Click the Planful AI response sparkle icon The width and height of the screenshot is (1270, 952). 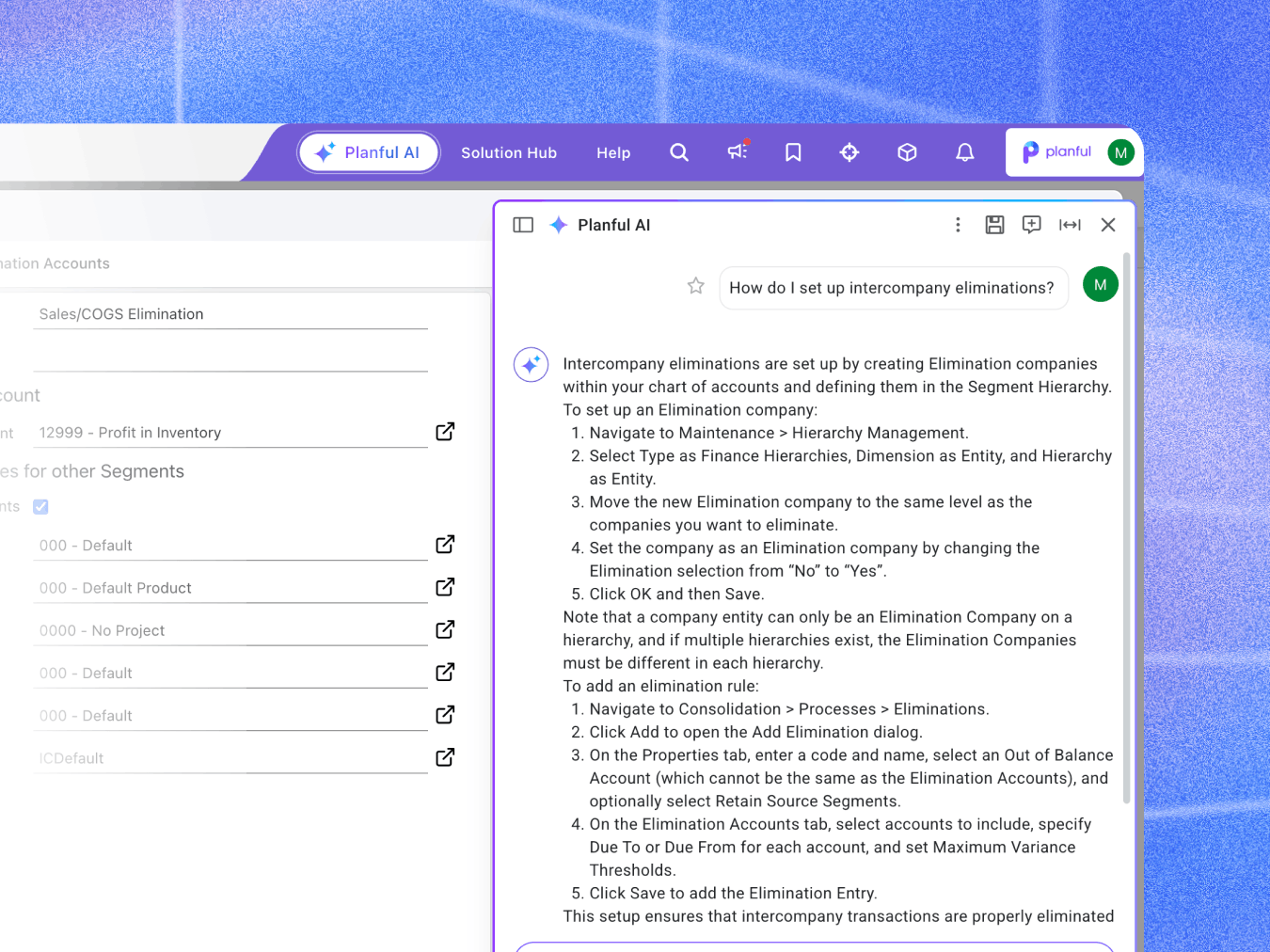pos(531,364)
